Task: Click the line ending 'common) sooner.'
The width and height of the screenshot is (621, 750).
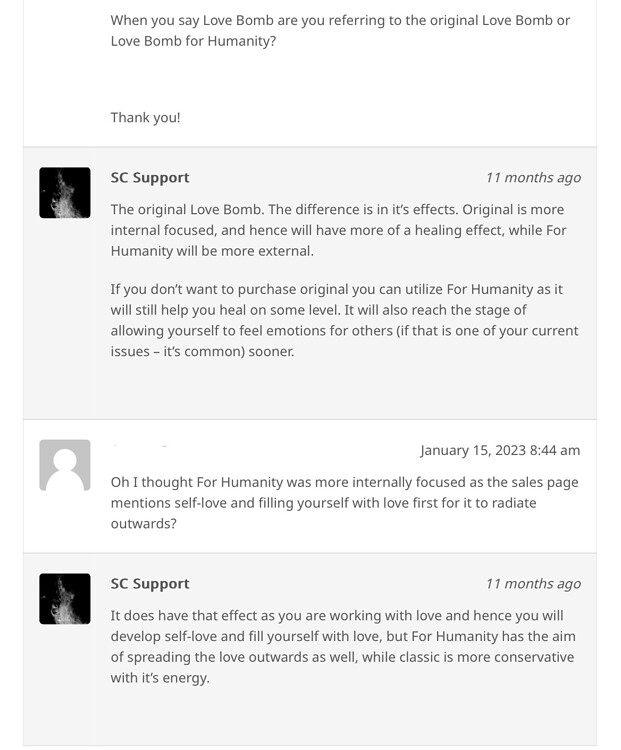Action: click(x=202, y=352)
